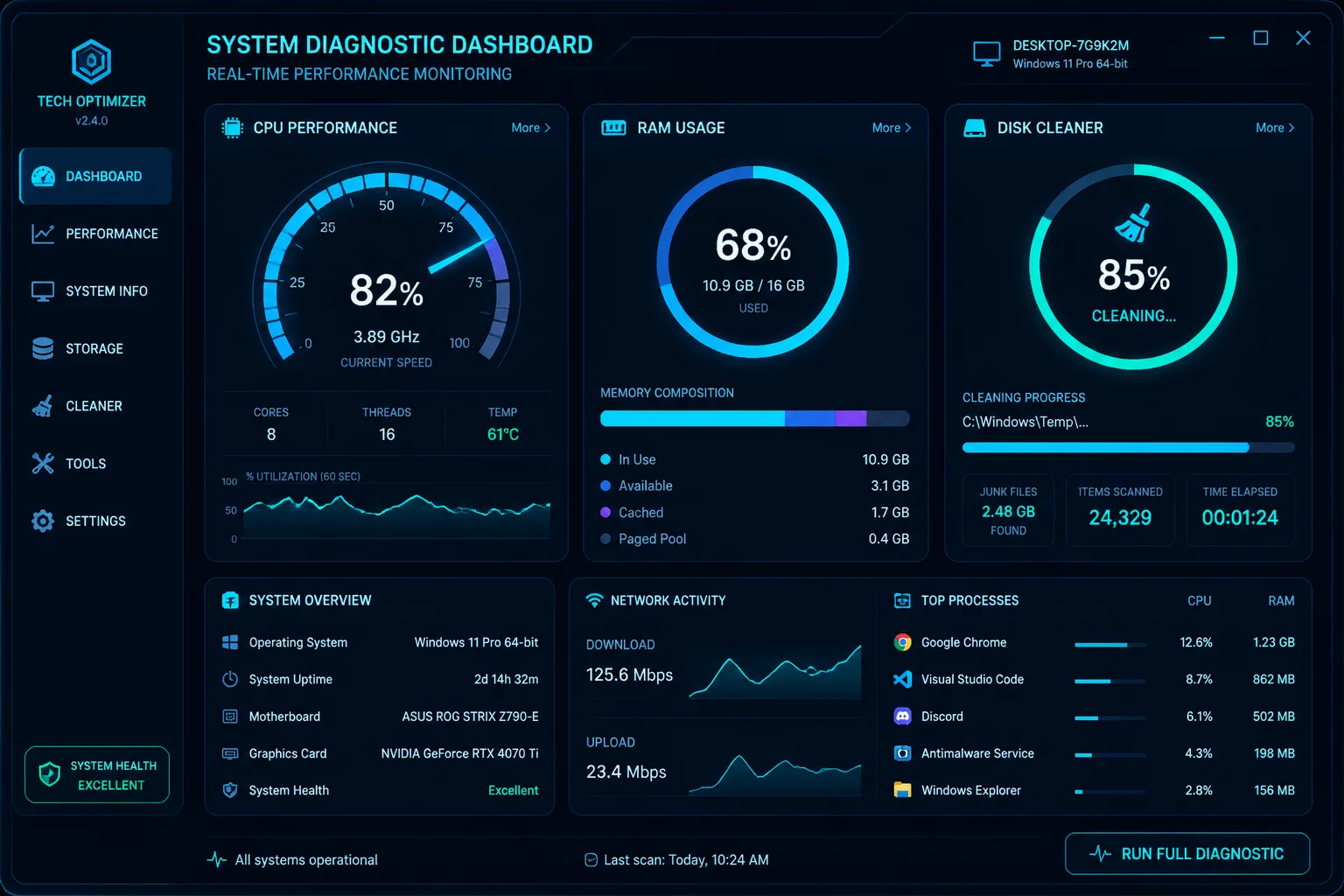
Task: Click the Antimalware Service process icon
Action: [x=902, y=753]
